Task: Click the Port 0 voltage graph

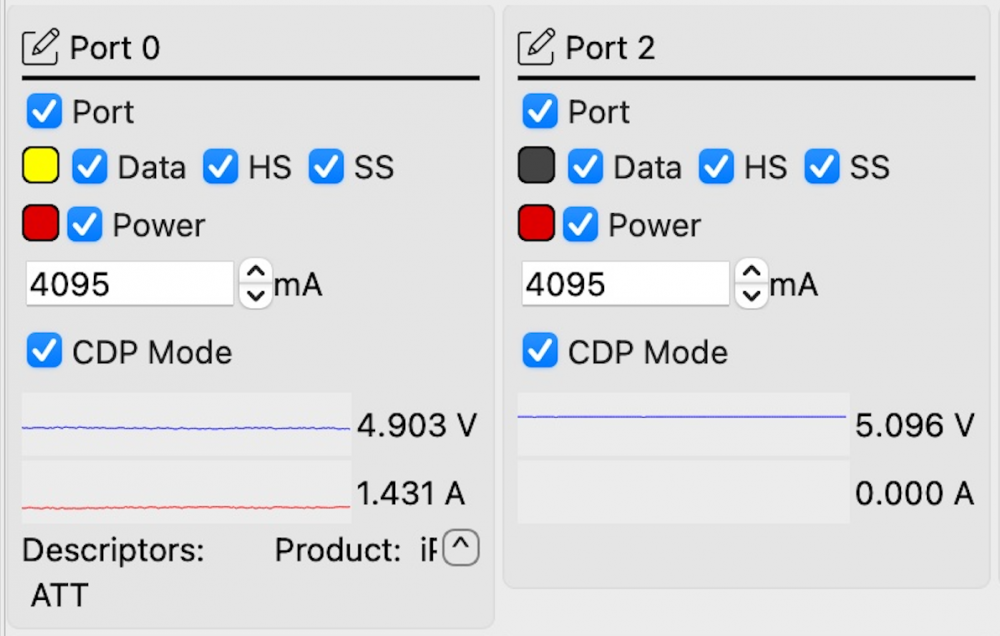Action: click(186, 426)
